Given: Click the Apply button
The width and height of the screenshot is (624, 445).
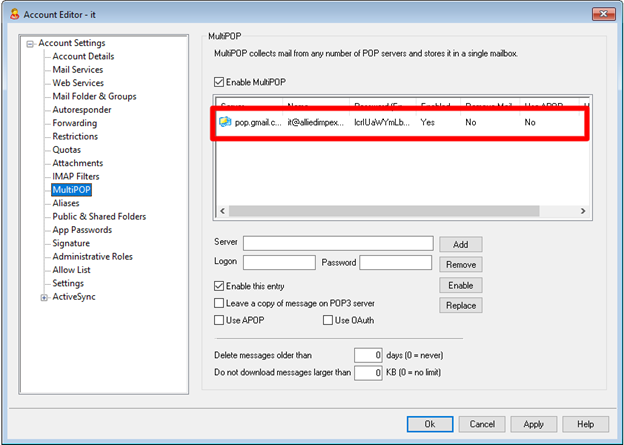Looking at the screenshot, I should click(x=533, y=424).
